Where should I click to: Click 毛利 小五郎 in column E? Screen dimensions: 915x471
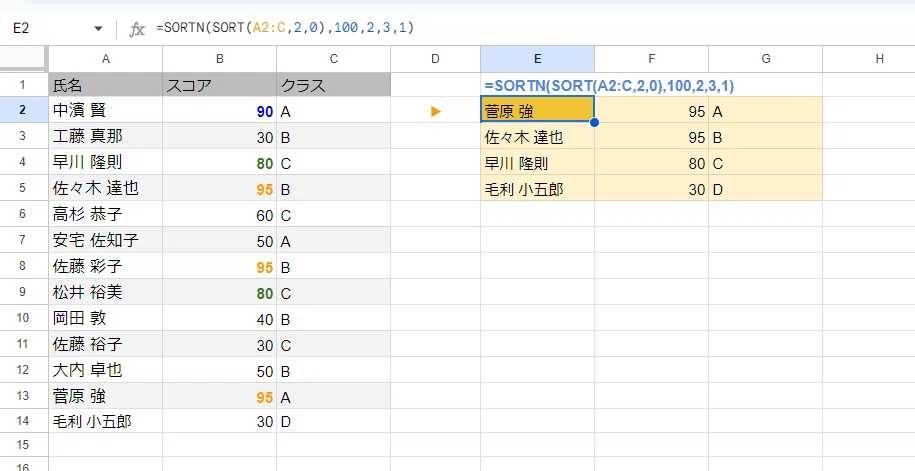537,189
